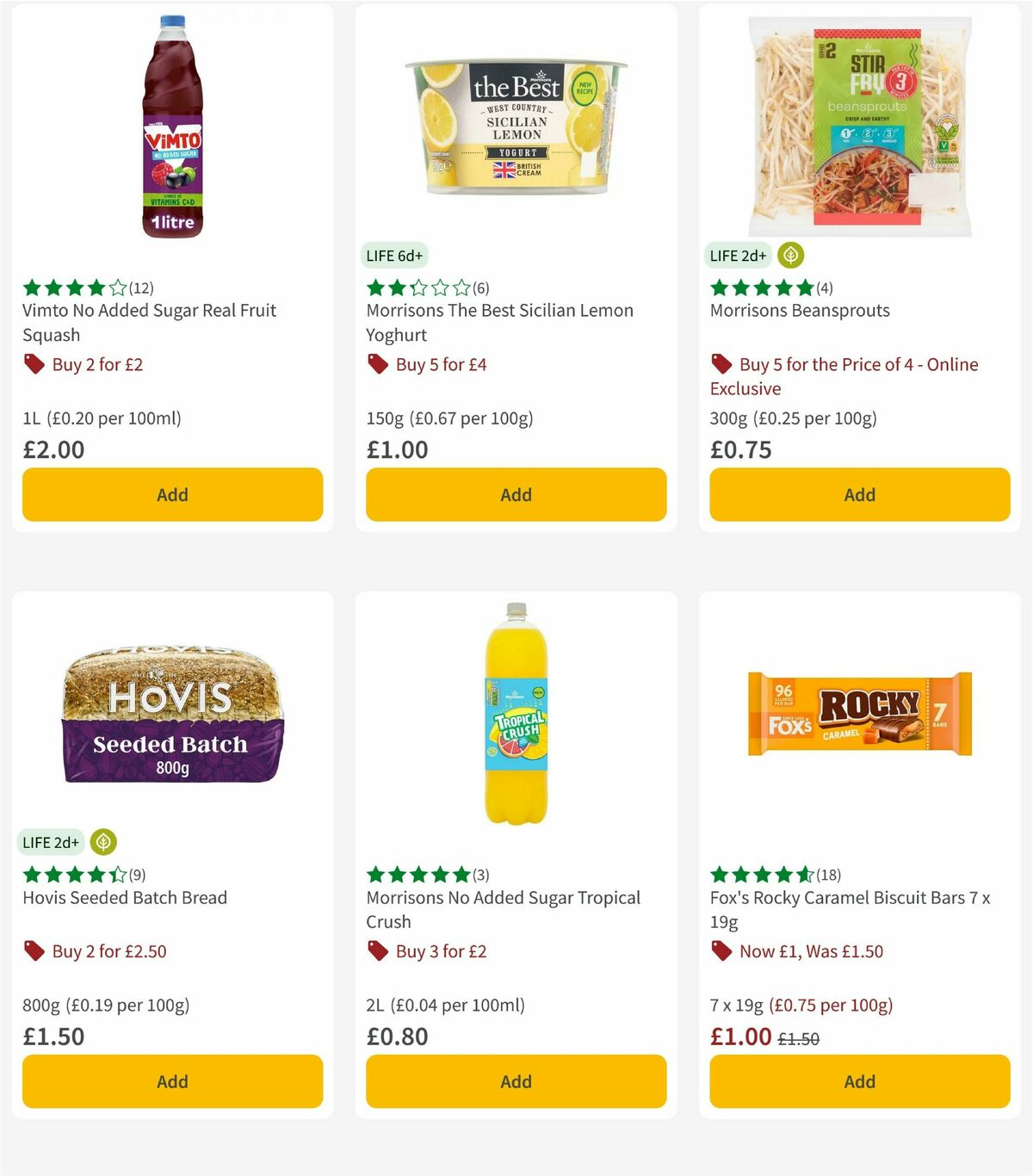The image size is (1033, 1176).
Task: Click the Buy 5 for the Price of 4 offer
Action: tap(844, 376)
